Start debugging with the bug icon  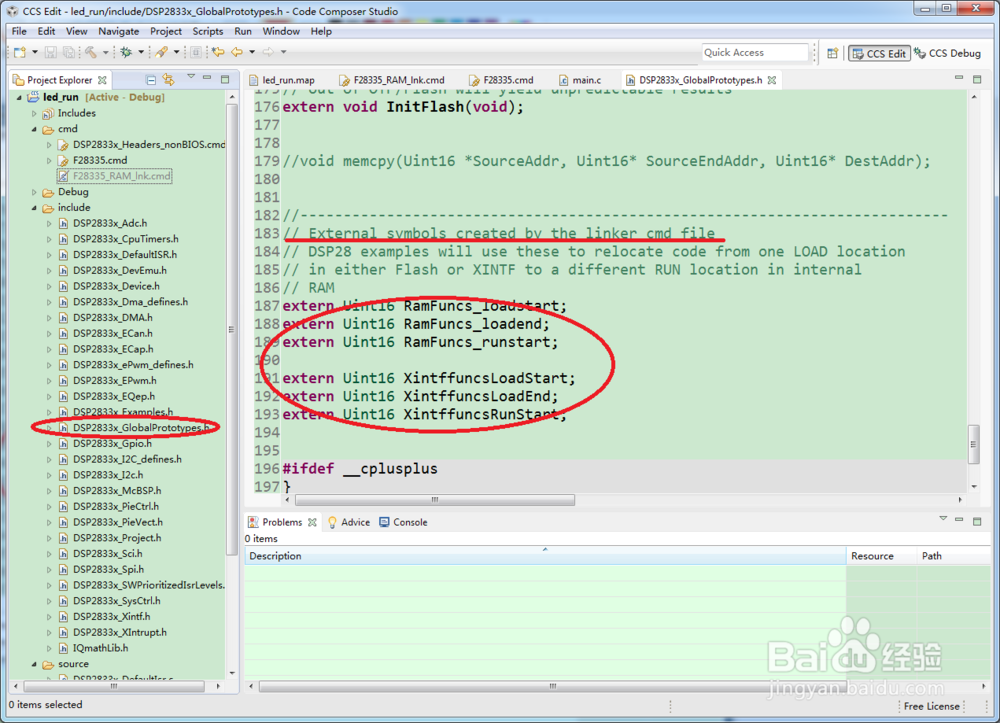tap(126, 52)
